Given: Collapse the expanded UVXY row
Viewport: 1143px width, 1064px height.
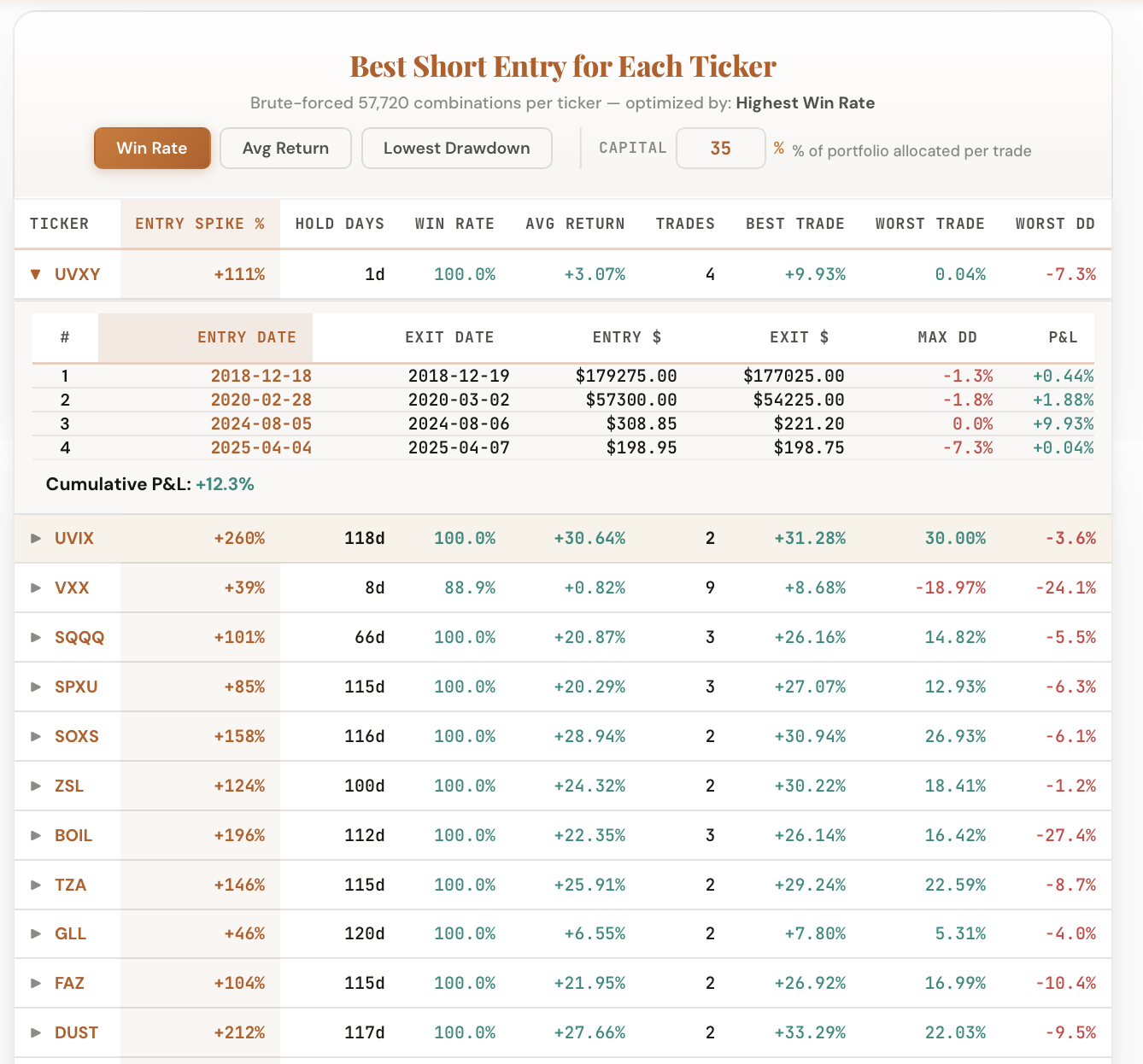Looking at the screenshot, I should [36, 274].
